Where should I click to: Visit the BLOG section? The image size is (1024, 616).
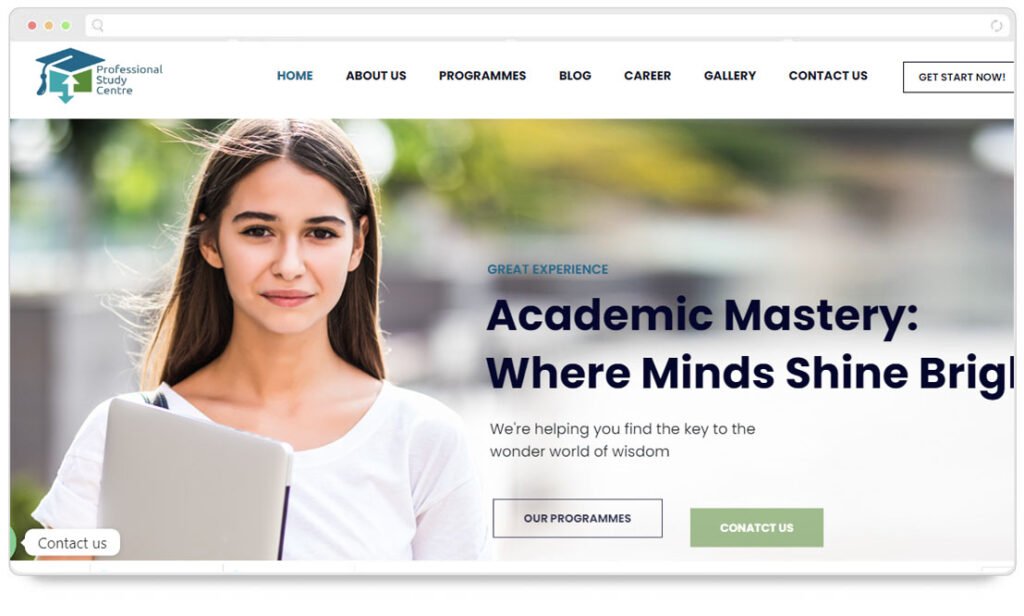click(x=575, y=76)
